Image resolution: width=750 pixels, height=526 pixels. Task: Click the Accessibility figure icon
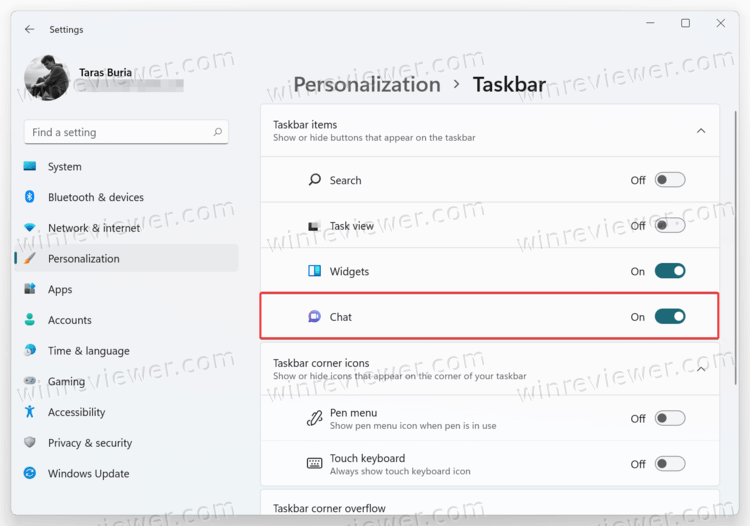tap(30, 411)
